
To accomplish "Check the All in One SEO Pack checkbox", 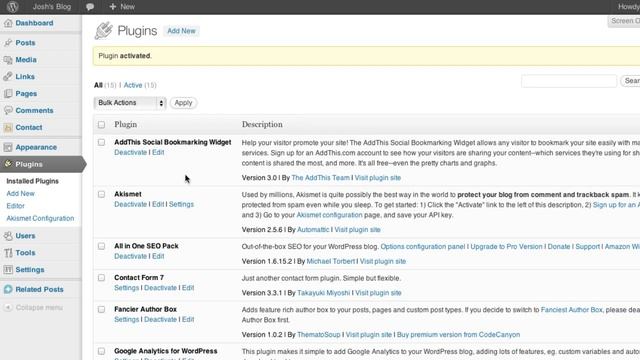I will (101, 246).
